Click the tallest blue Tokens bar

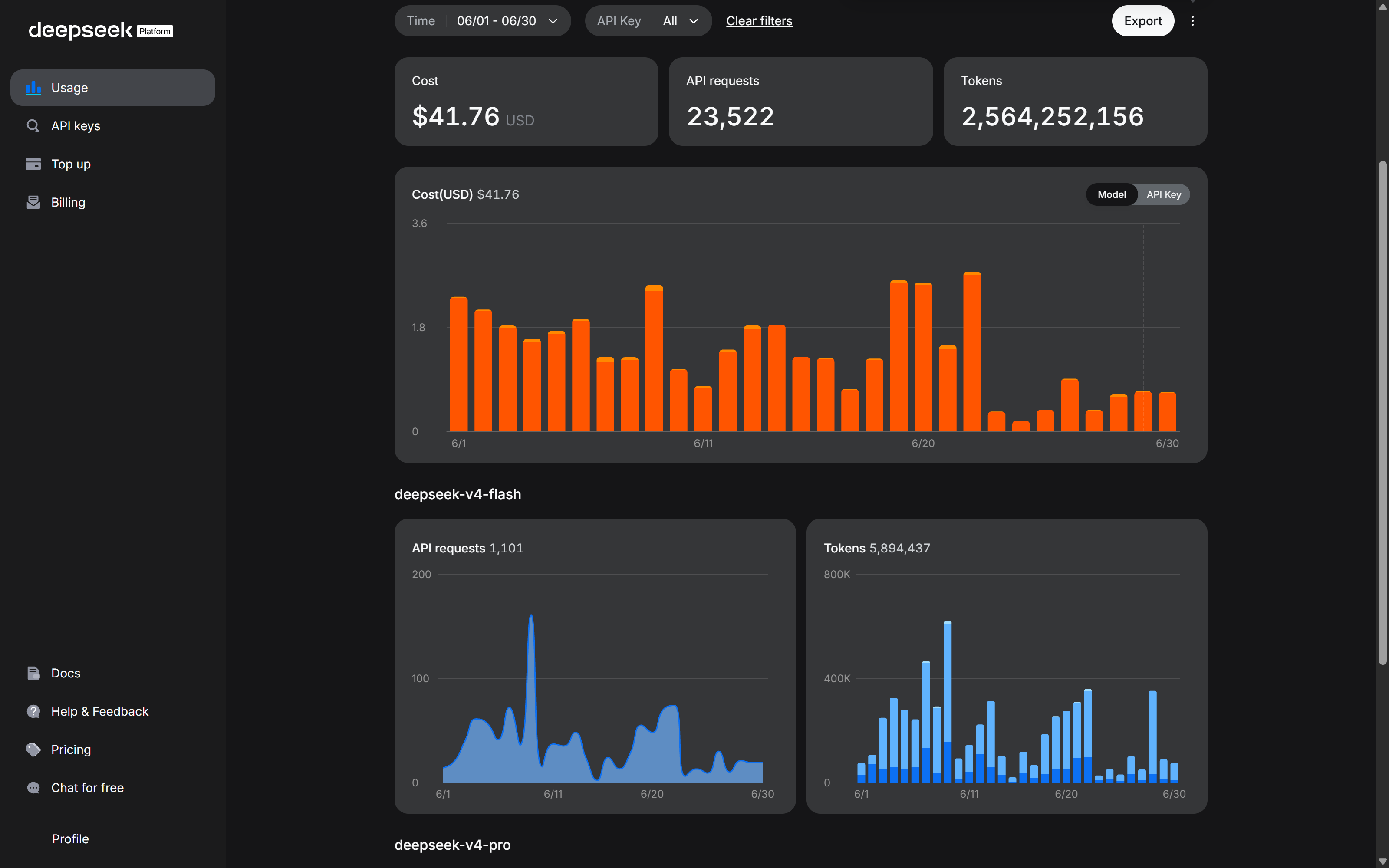coord(948,701)
